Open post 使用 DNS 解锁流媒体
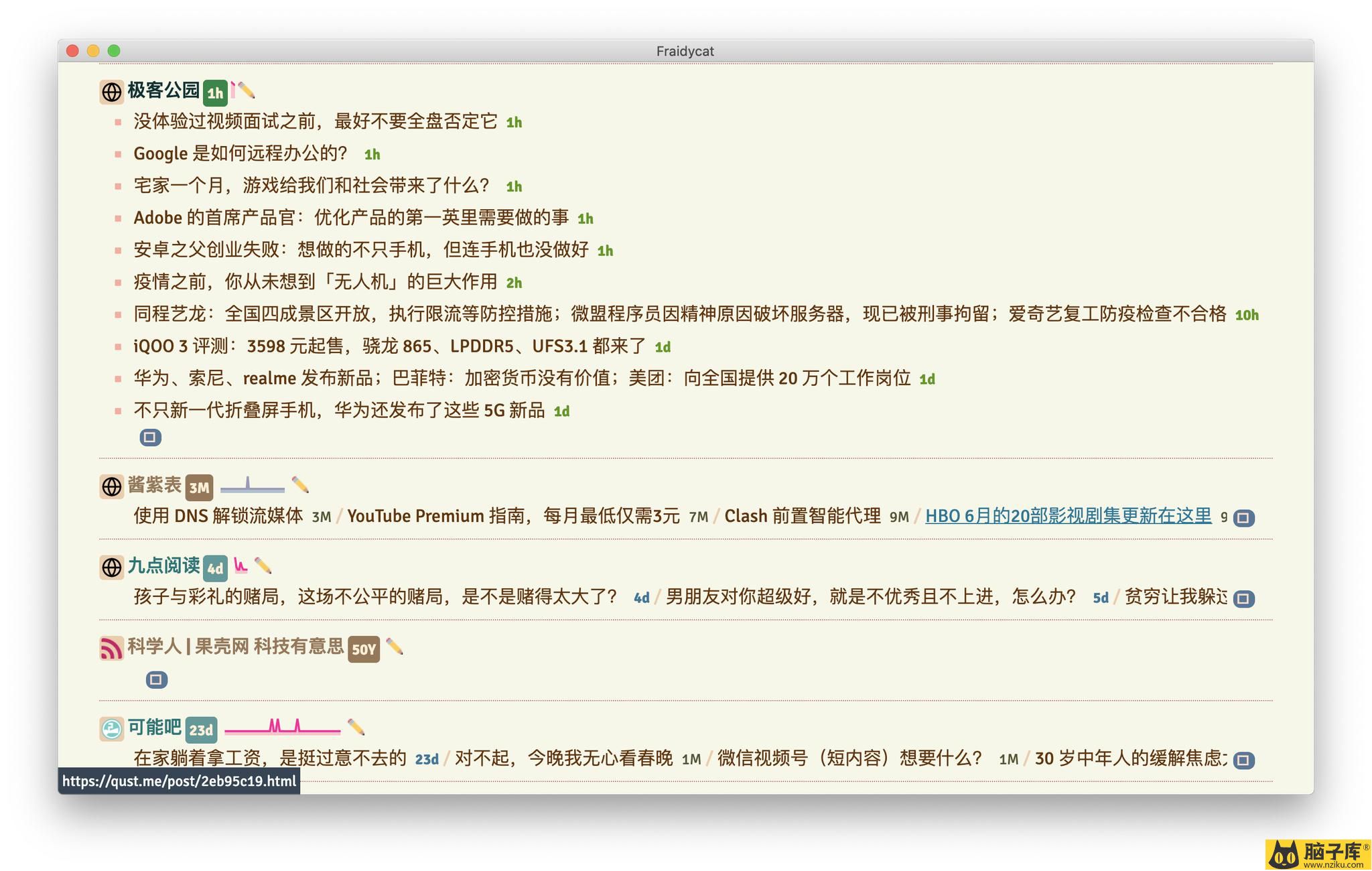Viewport: 1372px width, 871px height. tap(218, 516)
